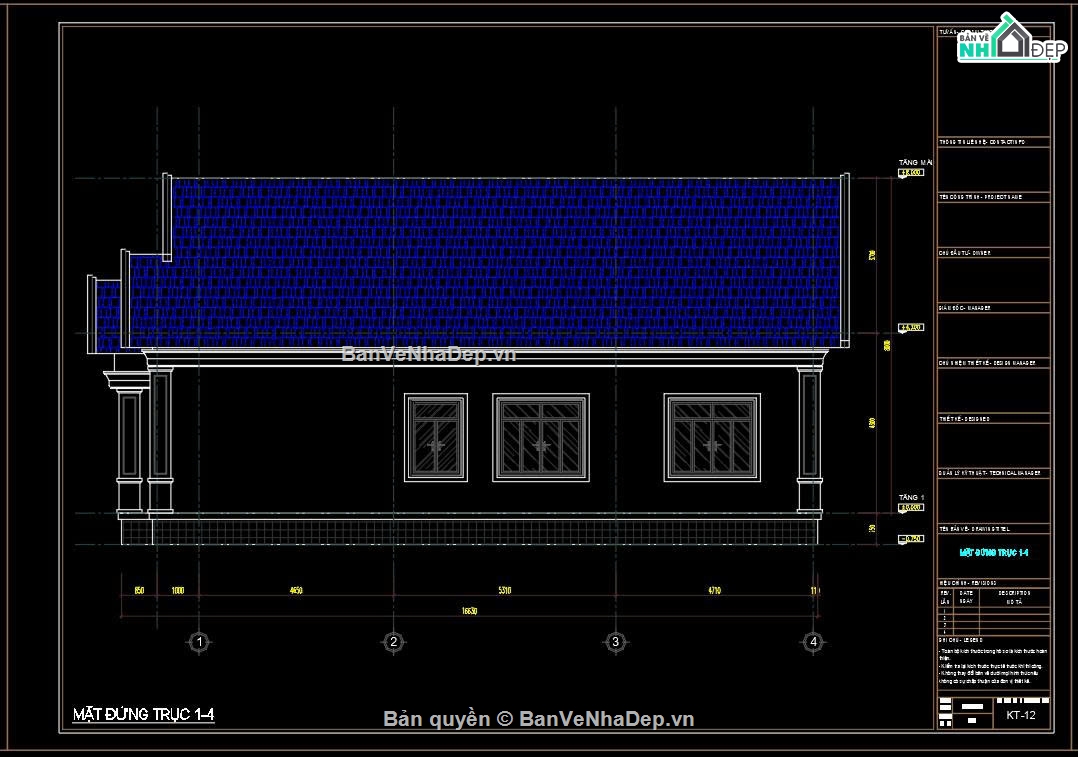Screen dimensions: 1078x757
Task: Select the 5310 dimension value
Action: point(504,591)
